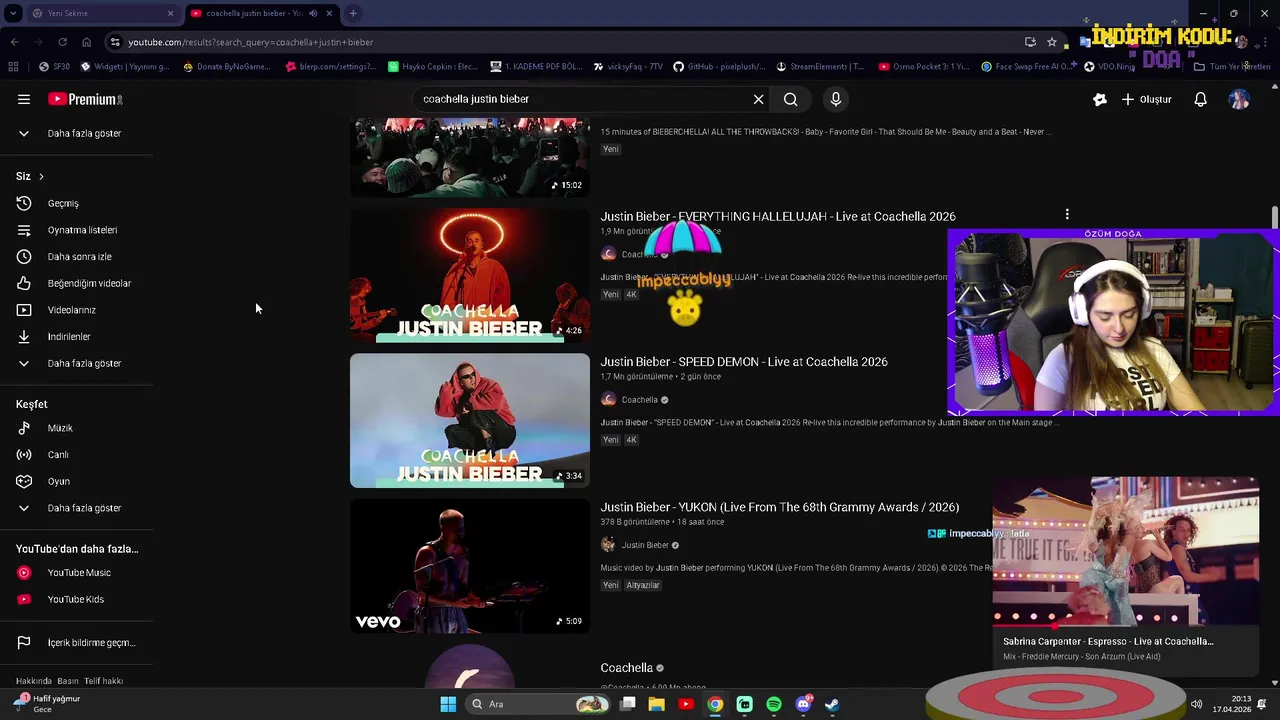
Task: Go back in browser history
Action: tap(14, 42)
